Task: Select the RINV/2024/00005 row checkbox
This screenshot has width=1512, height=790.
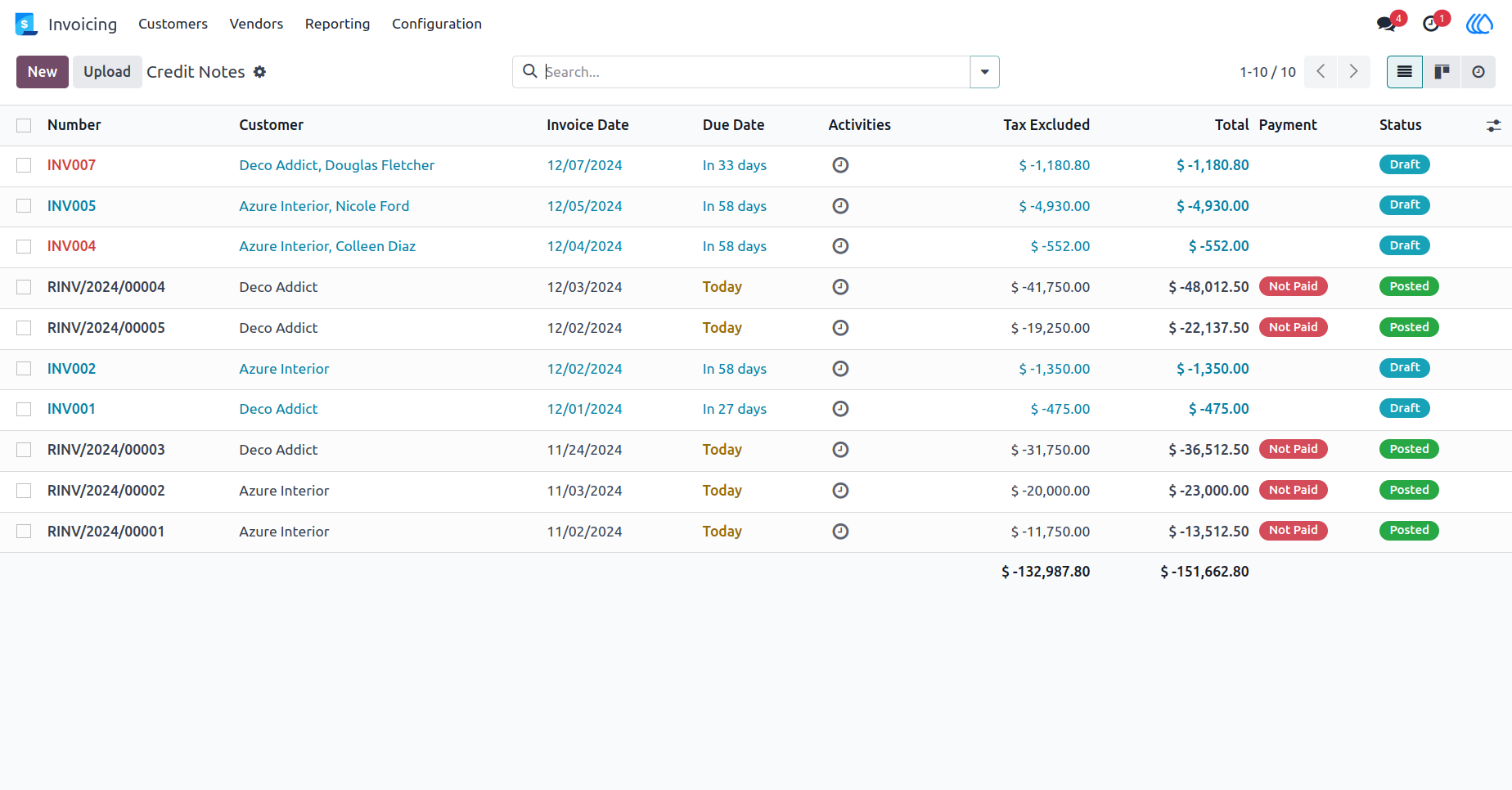Action: [24, 328]
